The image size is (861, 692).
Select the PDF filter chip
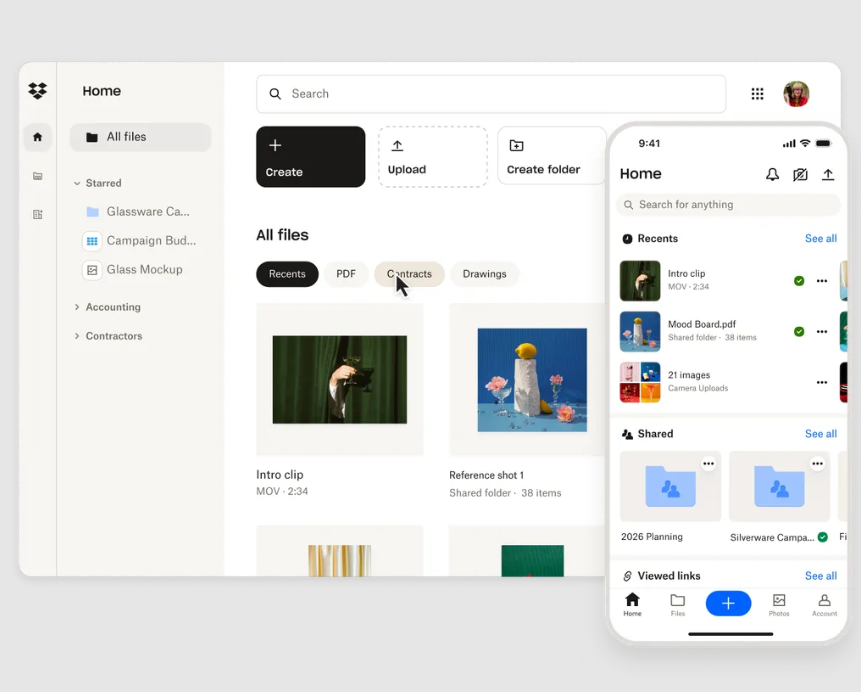coord(346,274)
